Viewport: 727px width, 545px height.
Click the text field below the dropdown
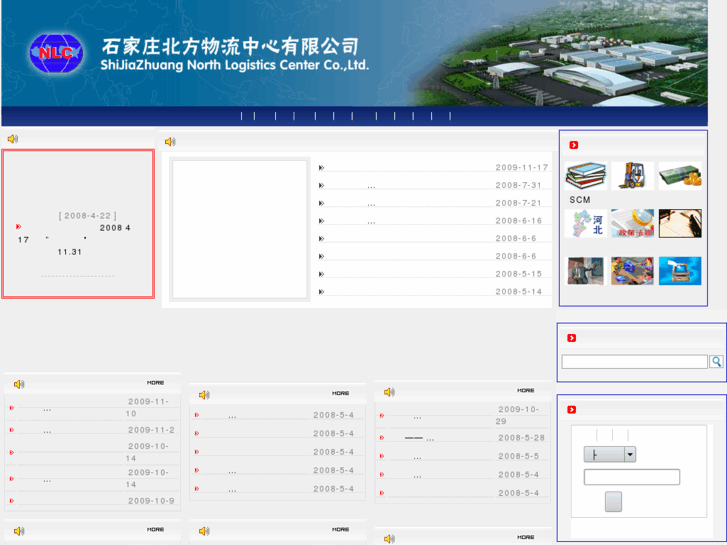(x=631, y=477)
